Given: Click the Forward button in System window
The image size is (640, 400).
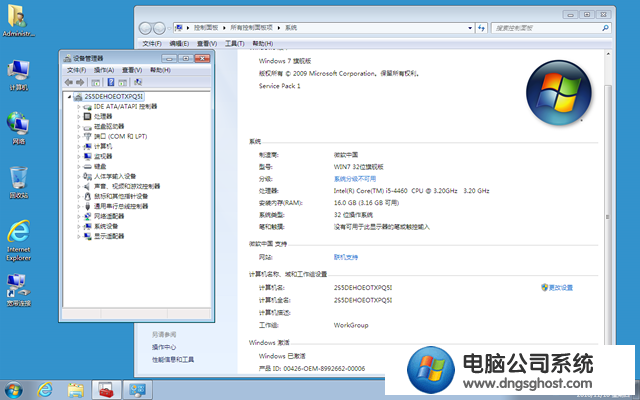Looking at the screenshot, I should click(x=159, y=28).
